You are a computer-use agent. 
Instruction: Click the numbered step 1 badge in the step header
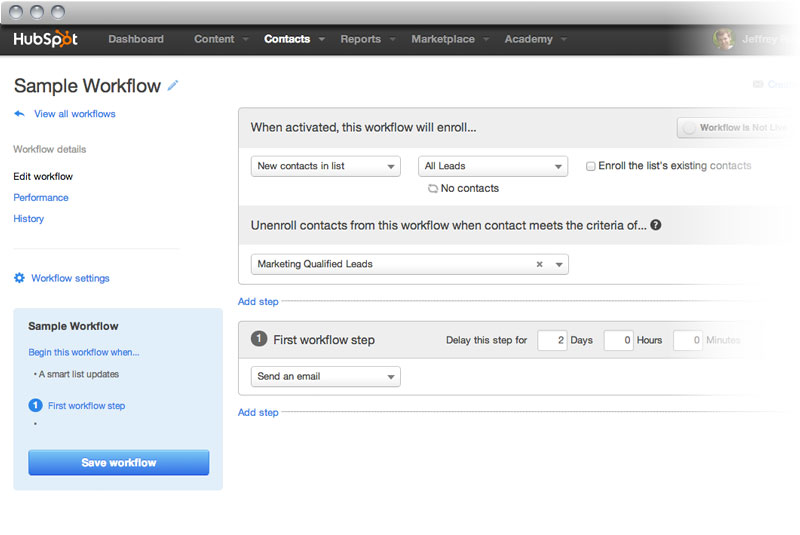(259, 339)
